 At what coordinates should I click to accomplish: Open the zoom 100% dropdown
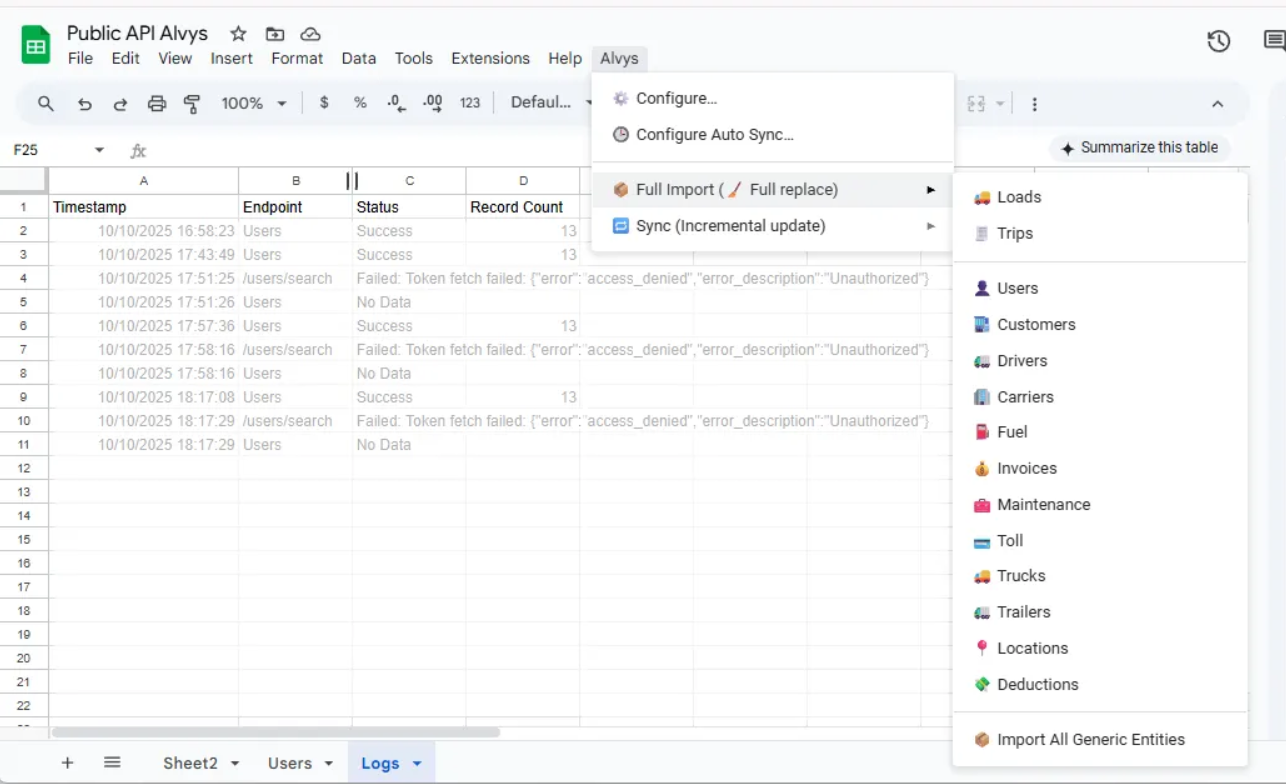[x=254, y=103]
